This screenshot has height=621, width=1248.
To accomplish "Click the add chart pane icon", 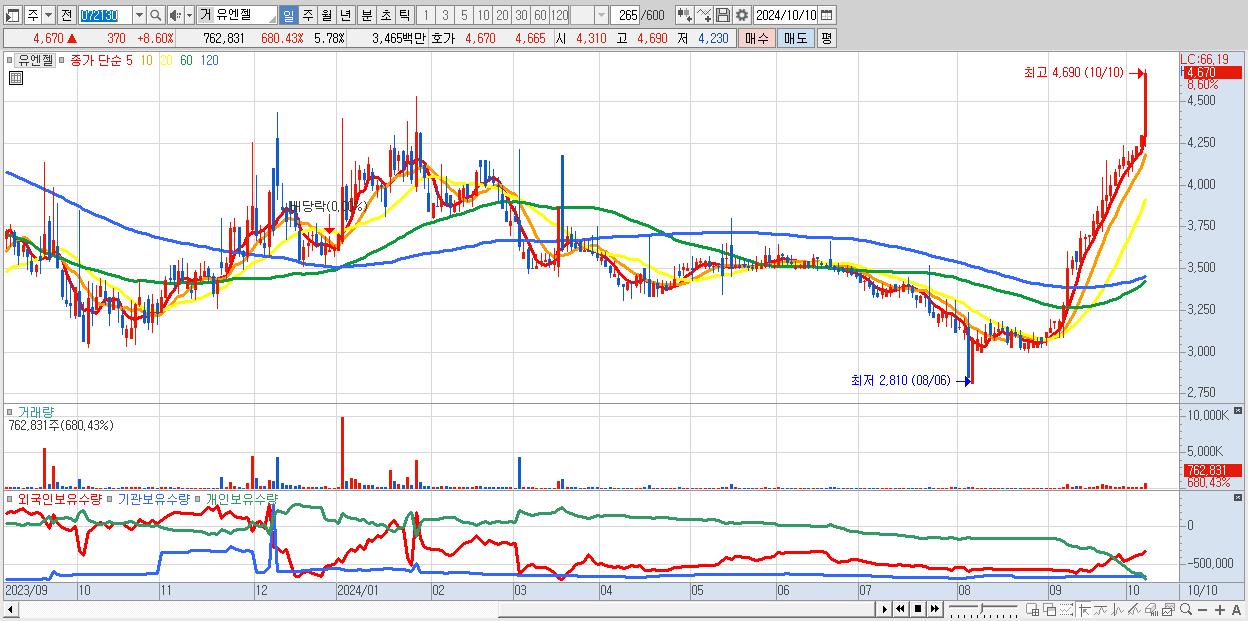I will tap(1032, 609).
